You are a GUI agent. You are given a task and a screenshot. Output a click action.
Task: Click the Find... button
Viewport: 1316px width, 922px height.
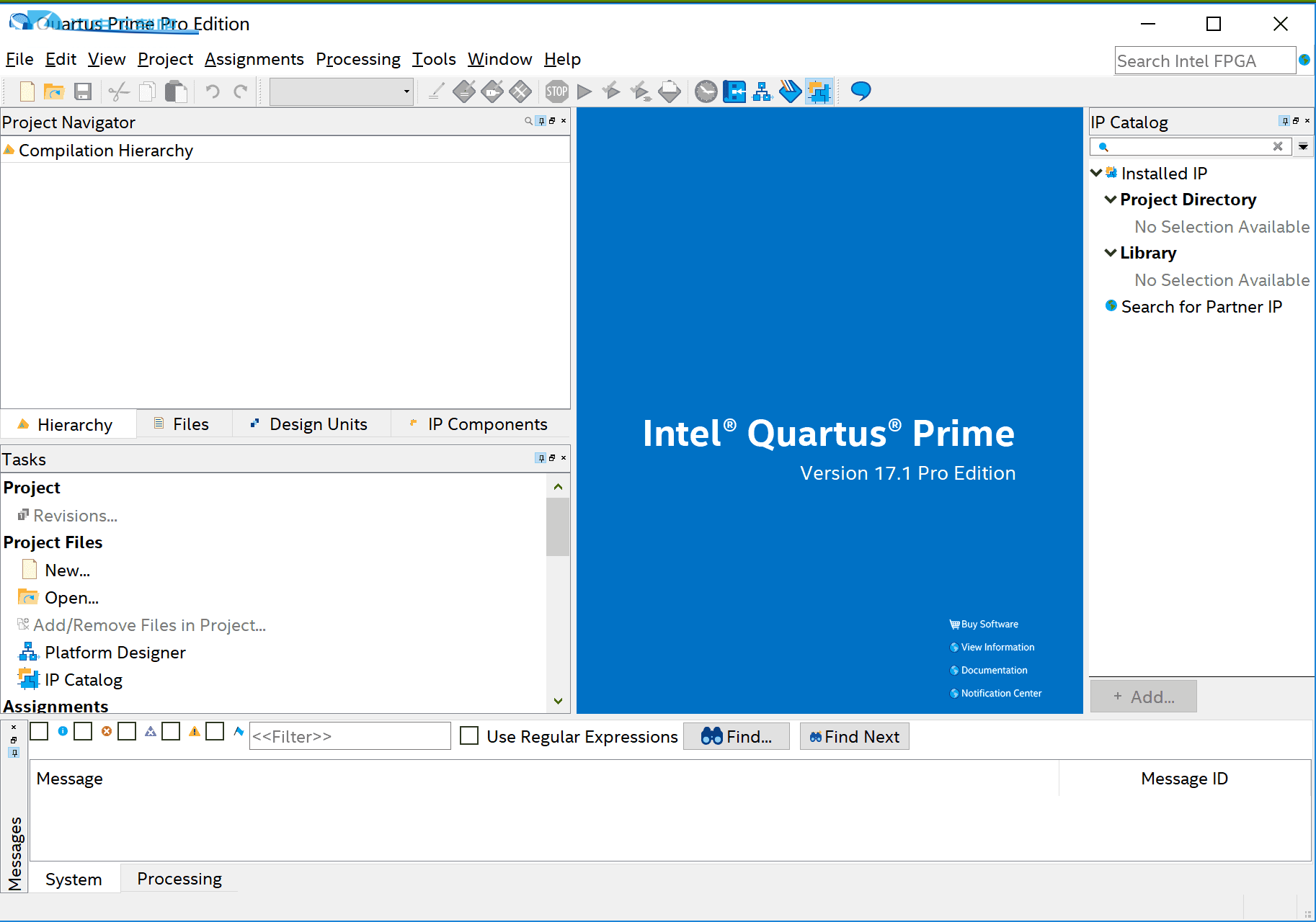coord(736,736)
